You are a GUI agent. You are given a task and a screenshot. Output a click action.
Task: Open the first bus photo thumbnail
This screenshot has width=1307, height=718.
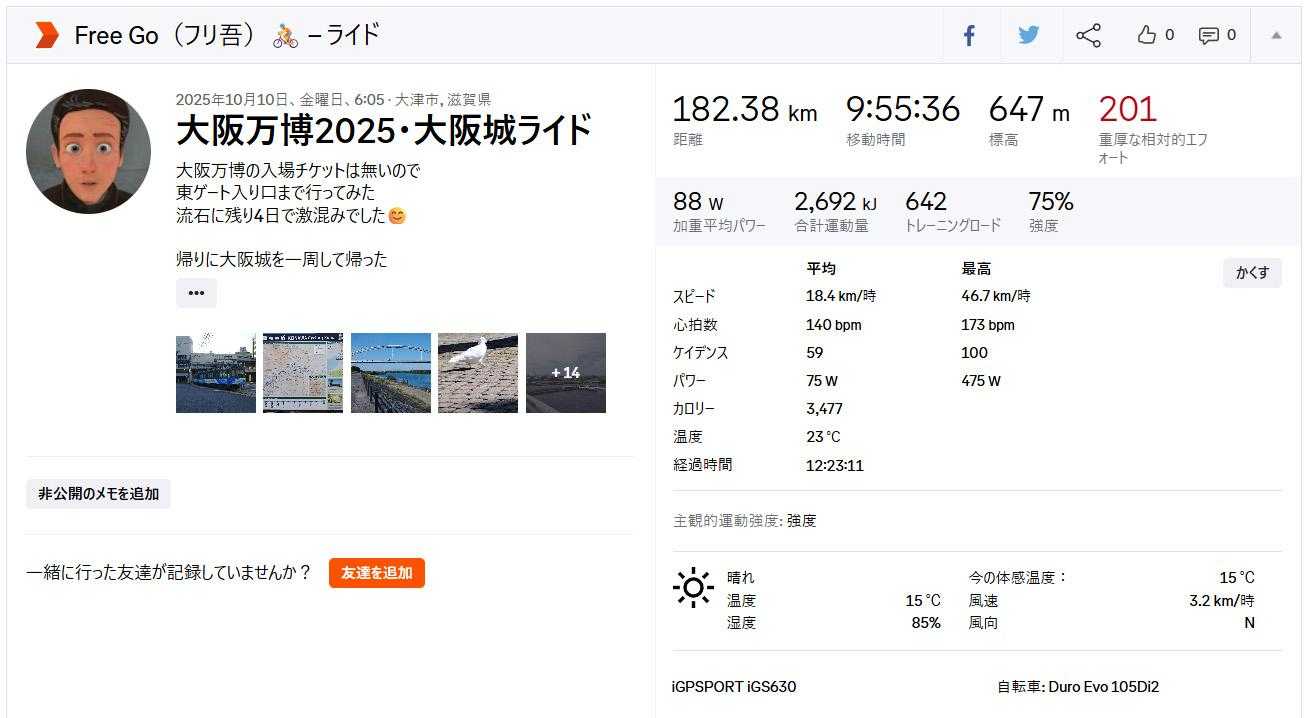click(215, 373)
